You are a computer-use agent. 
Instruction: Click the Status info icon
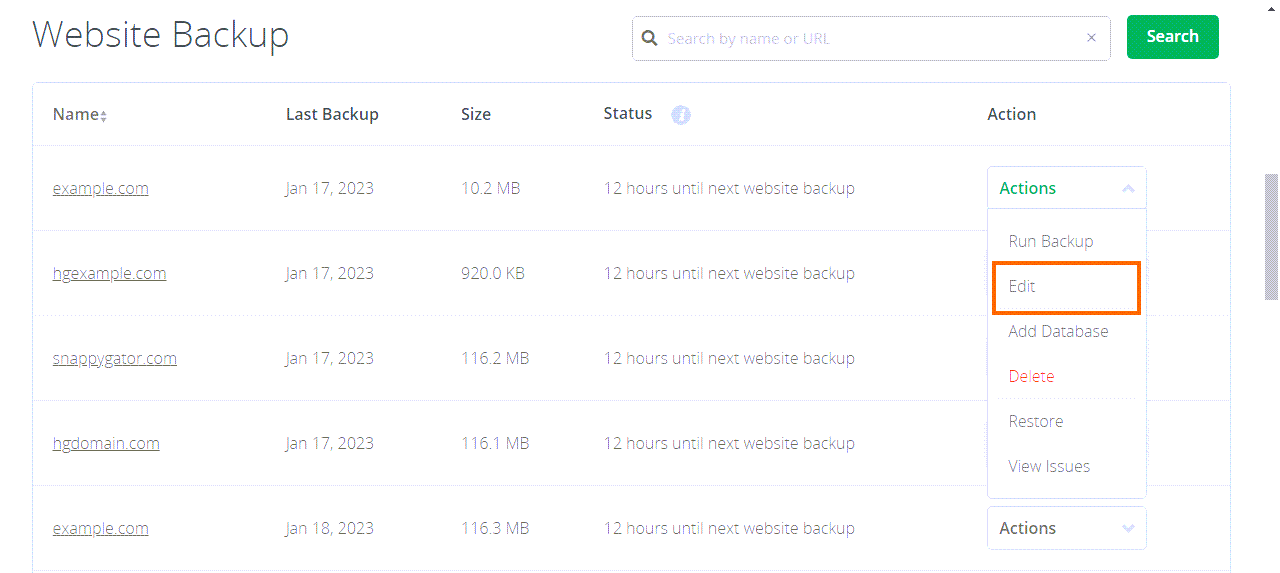681,115
